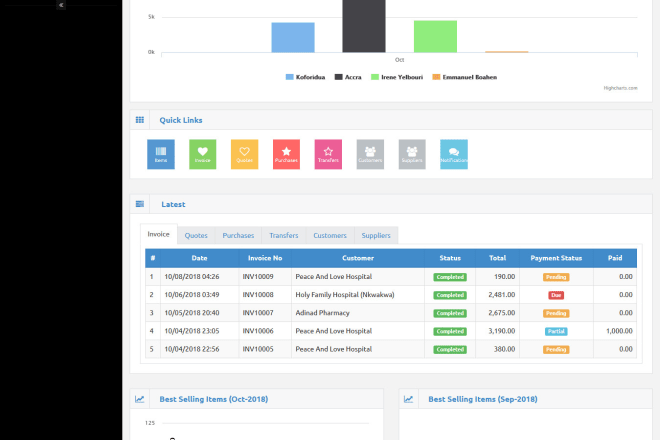This screenshot has width=660, height=440.
Task: Open the Items quick link tile
Action: pos(161,154)
